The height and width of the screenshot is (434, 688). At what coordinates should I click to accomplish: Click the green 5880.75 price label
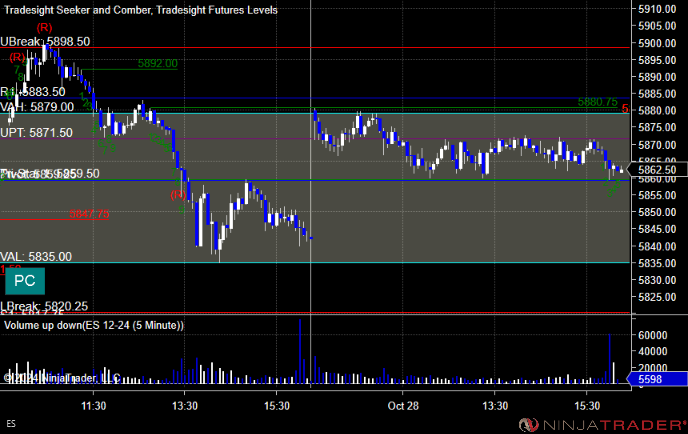[x=598, y=102]
